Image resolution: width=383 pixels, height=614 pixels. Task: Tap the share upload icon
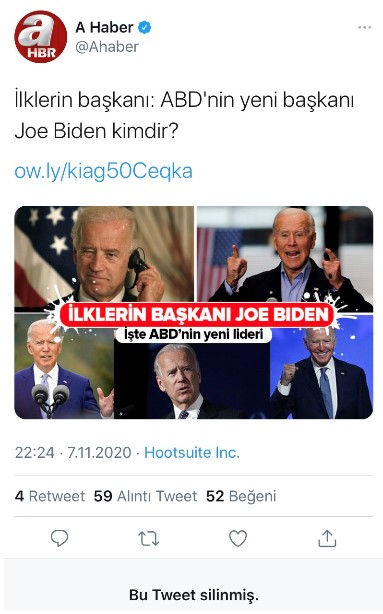point(327,538)
